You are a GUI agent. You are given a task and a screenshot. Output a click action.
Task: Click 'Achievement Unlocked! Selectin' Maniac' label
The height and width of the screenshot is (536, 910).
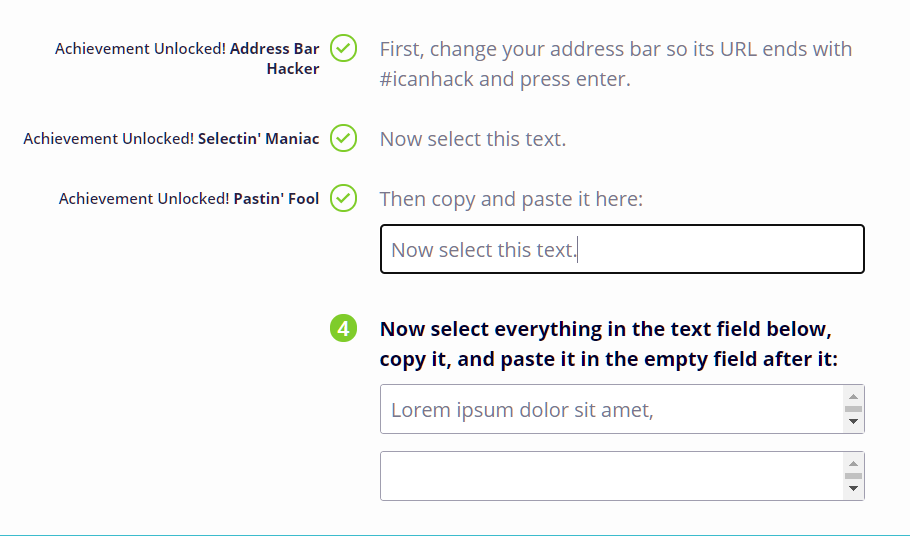171,138
